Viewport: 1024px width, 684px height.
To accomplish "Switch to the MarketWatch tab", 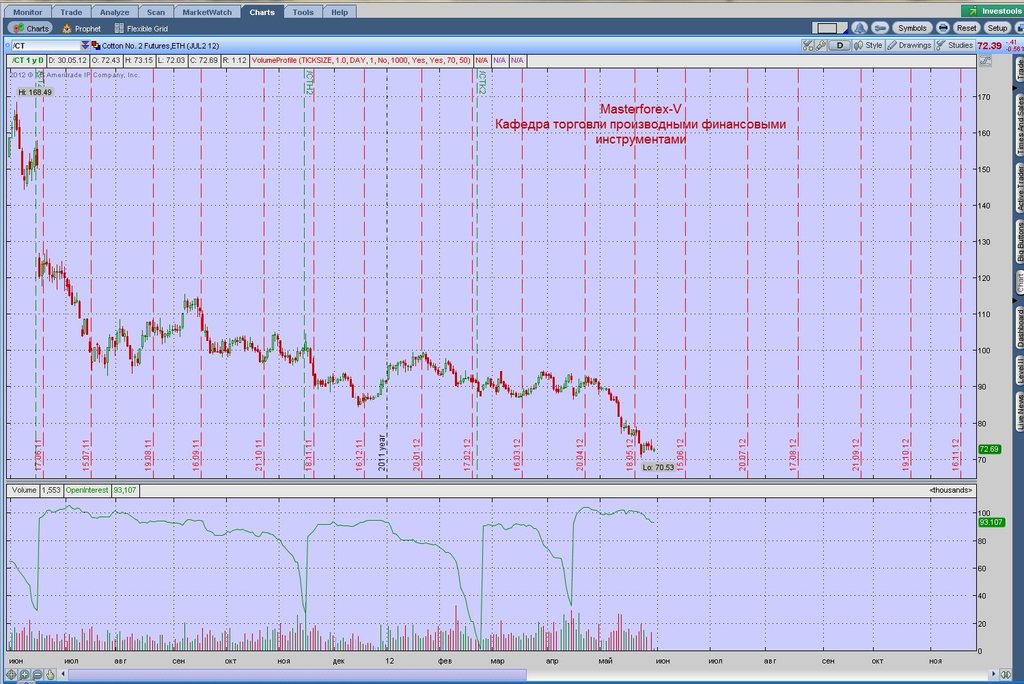I will pyautogui.click(x=207, y=12).
